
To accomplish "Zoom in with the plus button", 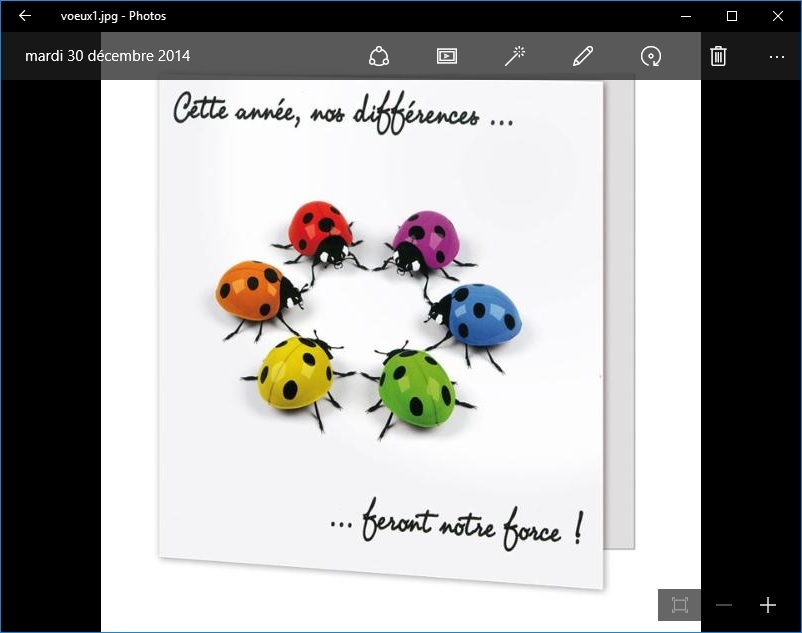I will click(x=768, y=605).
